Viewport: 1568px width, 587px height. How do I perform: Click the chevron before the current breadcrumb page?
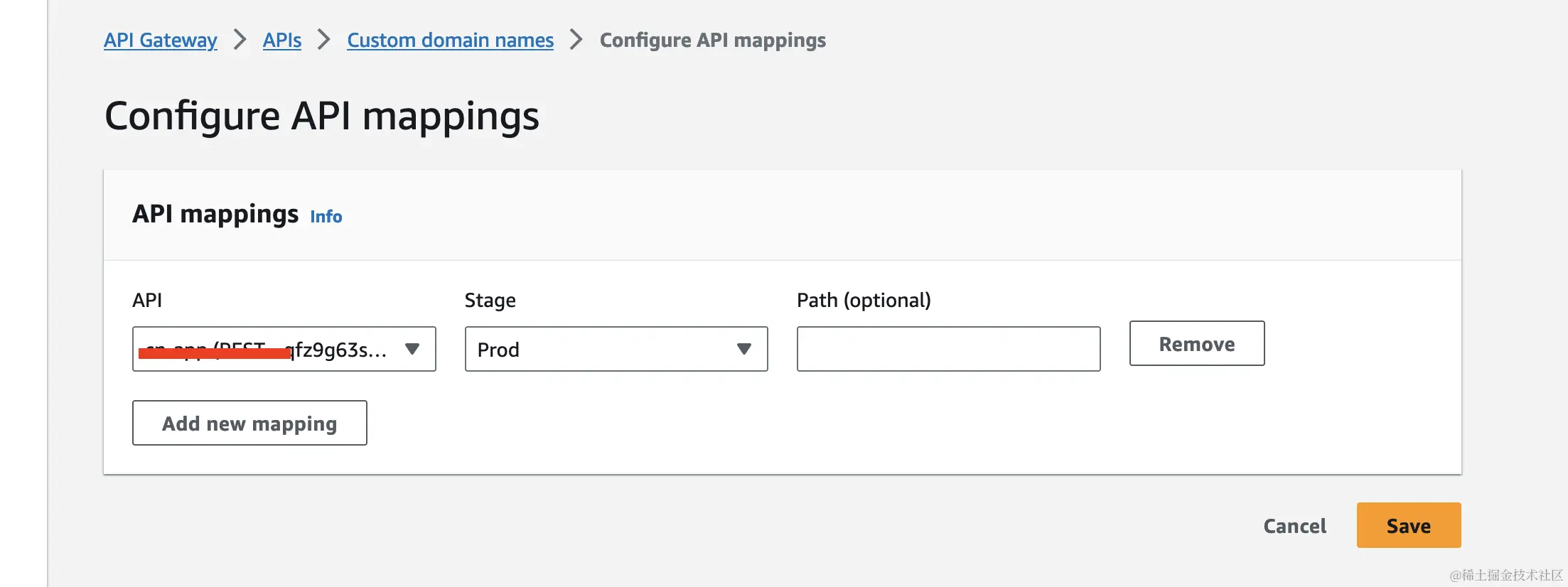[576, 40]
